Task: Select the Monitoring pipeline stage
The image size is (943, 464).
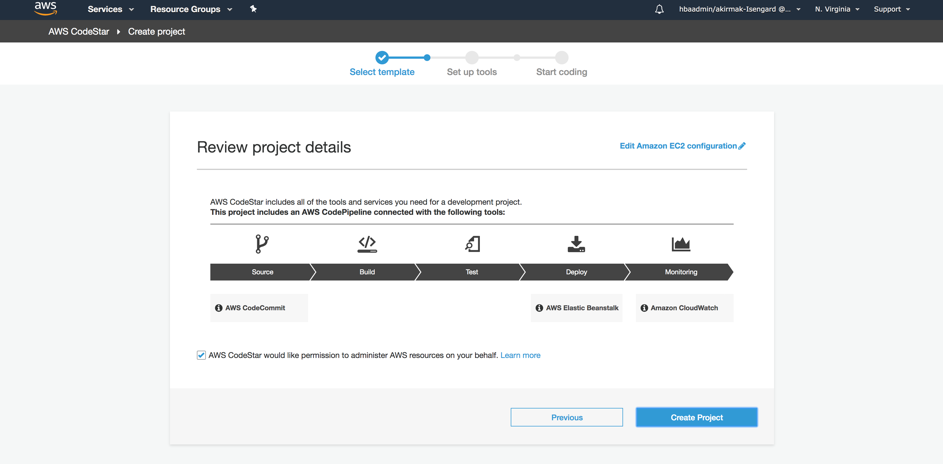Action: tap(680, 272)
